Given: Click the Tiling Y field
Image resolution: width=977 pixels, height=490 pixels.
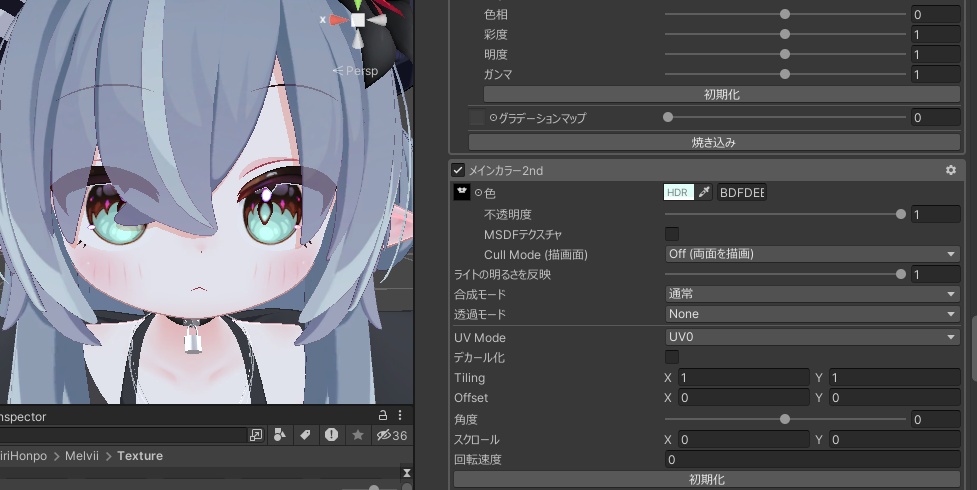Looking at the screenshot, I should tap(895, 377).
